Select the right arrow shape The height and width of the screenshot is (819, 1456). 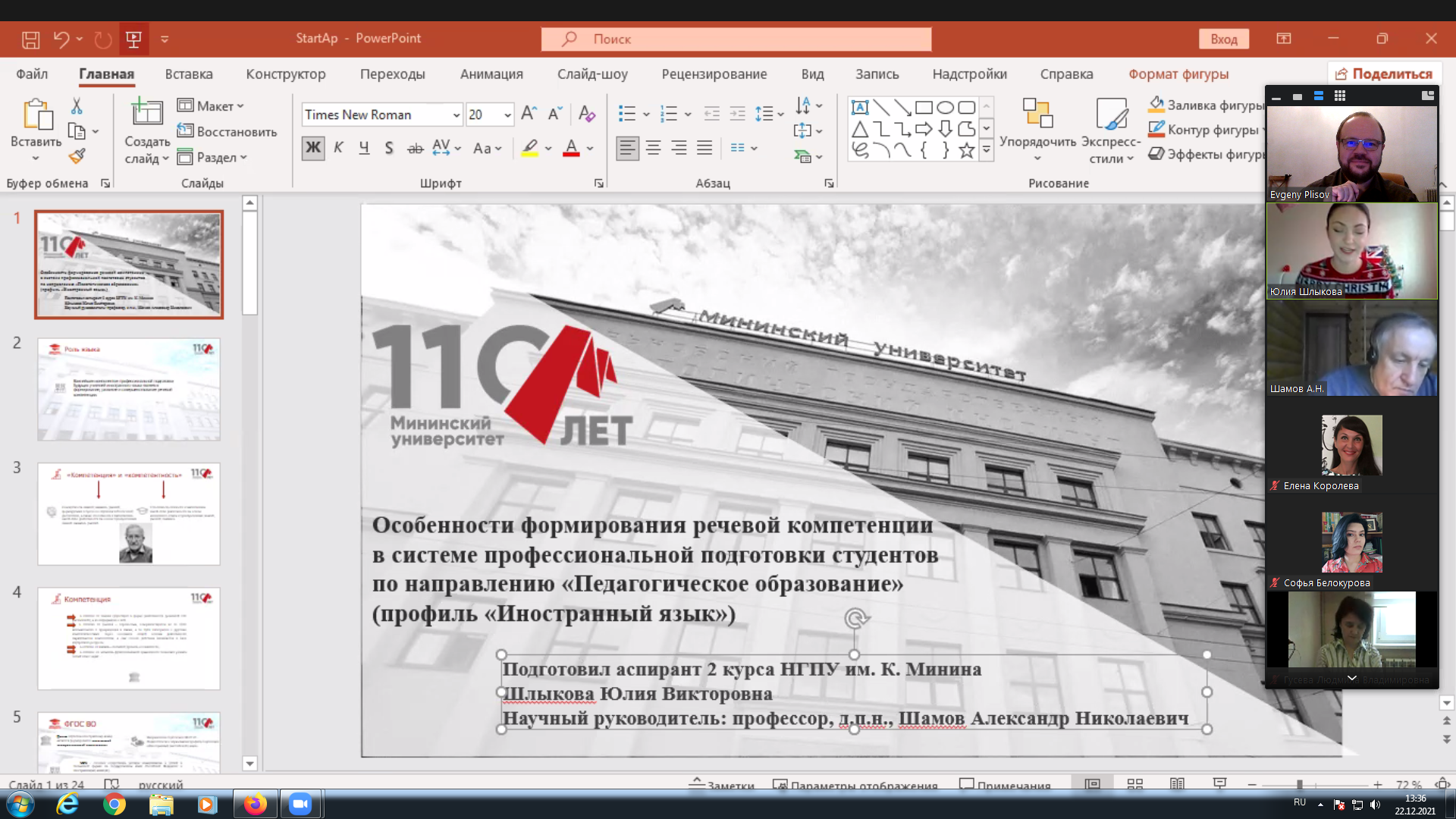pyautogui.click(x=924, y=129)
